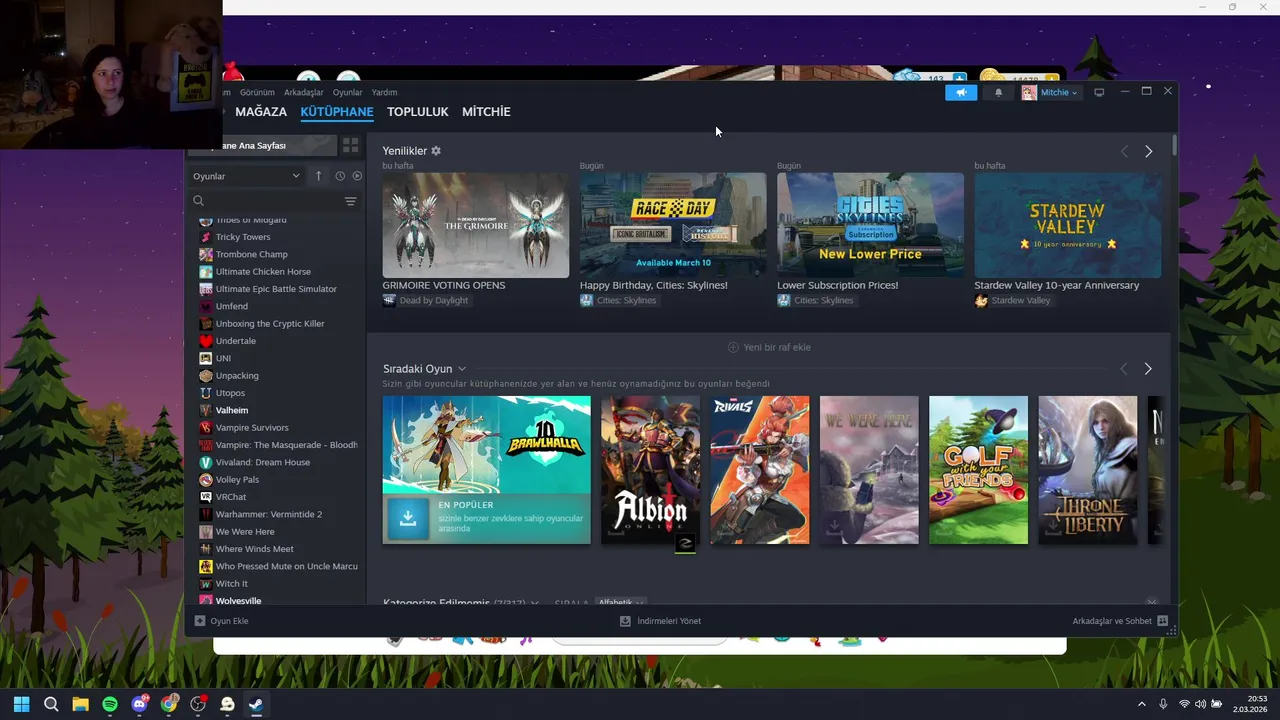Advance Sıradaki Oyun shelf to next
Screen dimensions: 1280x720
click(x=1148, y=369)
